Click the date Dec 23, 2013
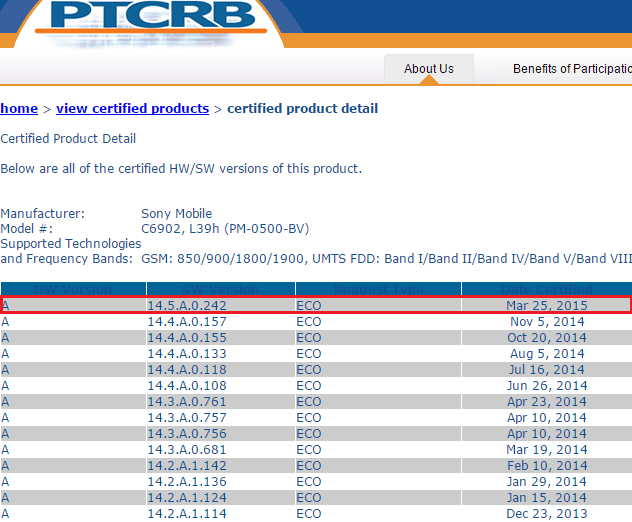The height and width of the screenshot is (522, 632). coord(547,514)
